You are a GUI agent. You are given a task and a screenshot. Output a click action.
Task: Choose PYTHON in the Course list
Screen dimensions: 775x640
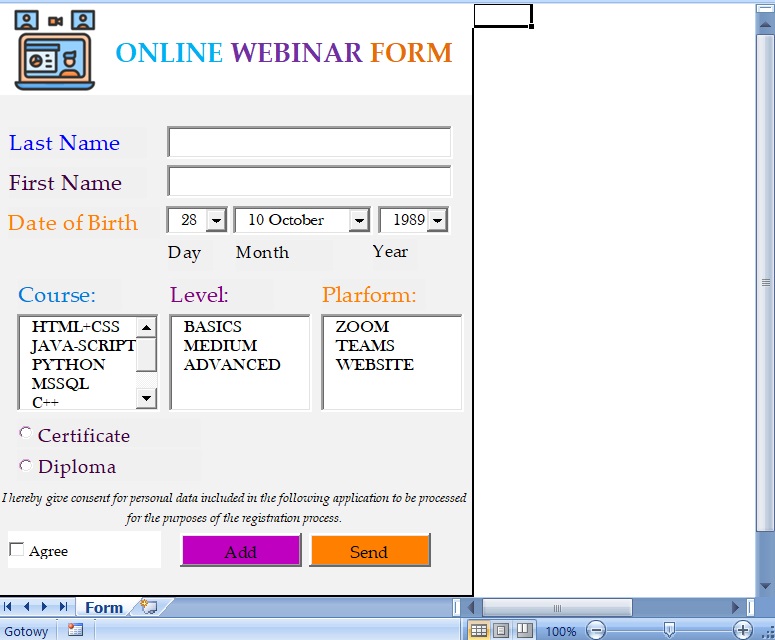(x=68, y=364)
